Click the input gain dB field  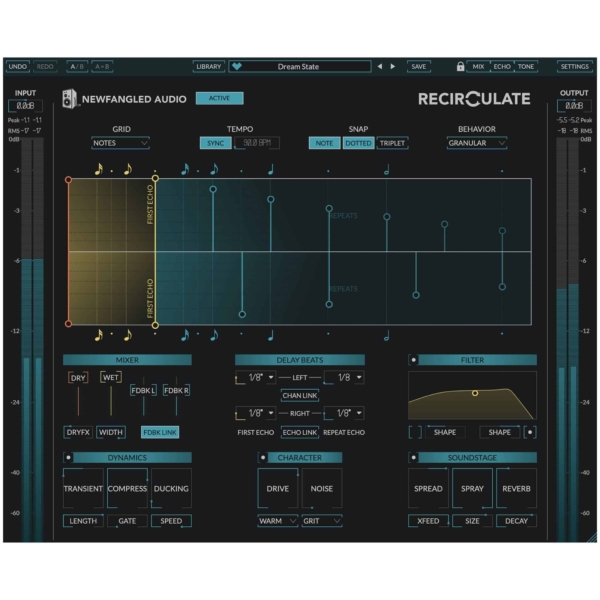[25, 106]
